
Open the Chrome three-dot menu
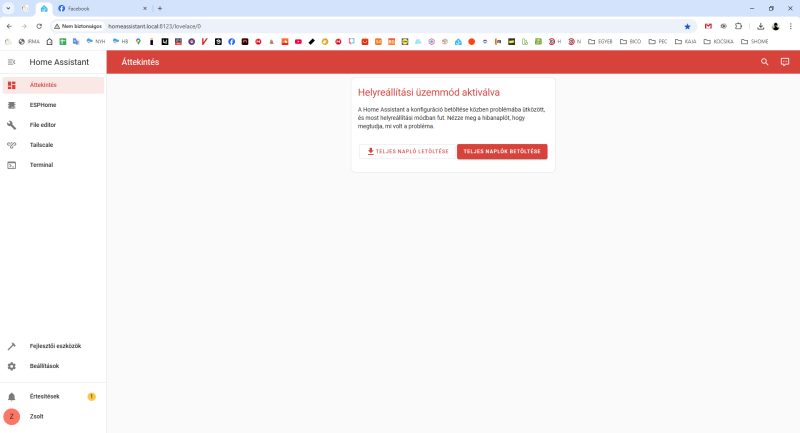(790, 26)
